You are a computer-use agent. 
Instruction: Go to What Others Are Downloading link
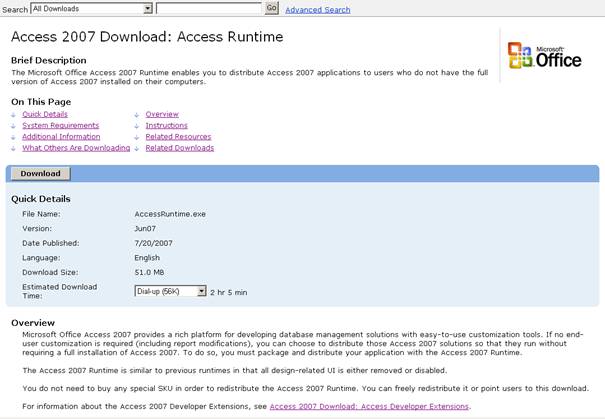pos(76,148)
